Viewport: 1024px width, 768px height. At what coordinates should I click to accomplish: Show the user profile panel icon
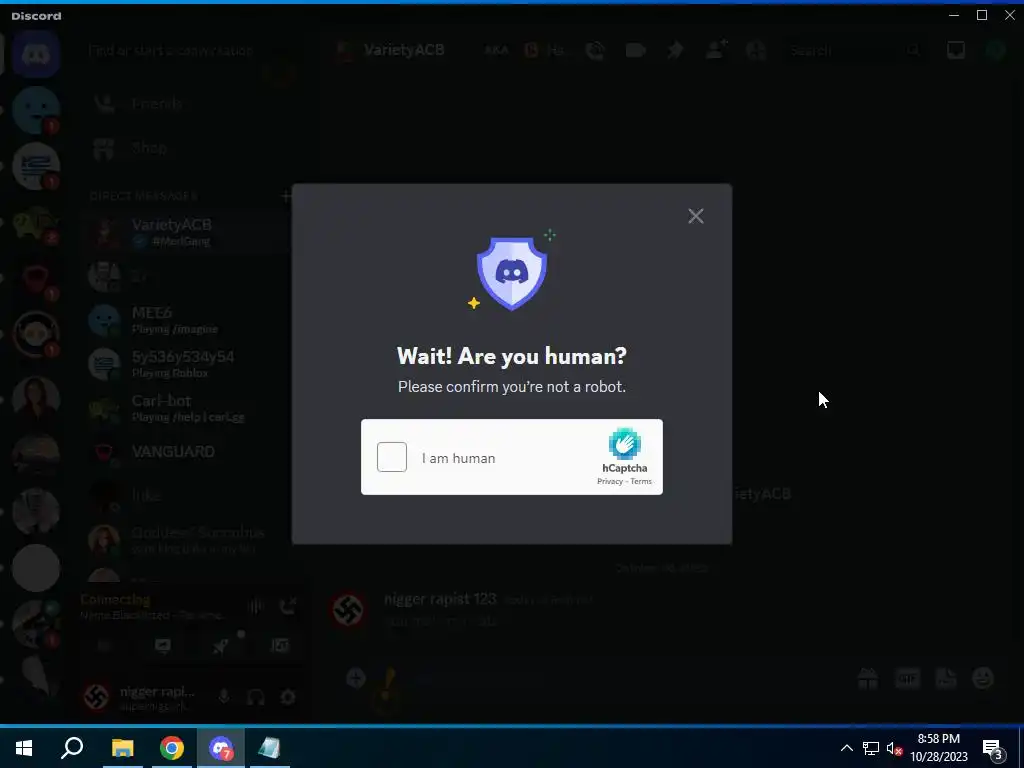[x=756, y=50]
